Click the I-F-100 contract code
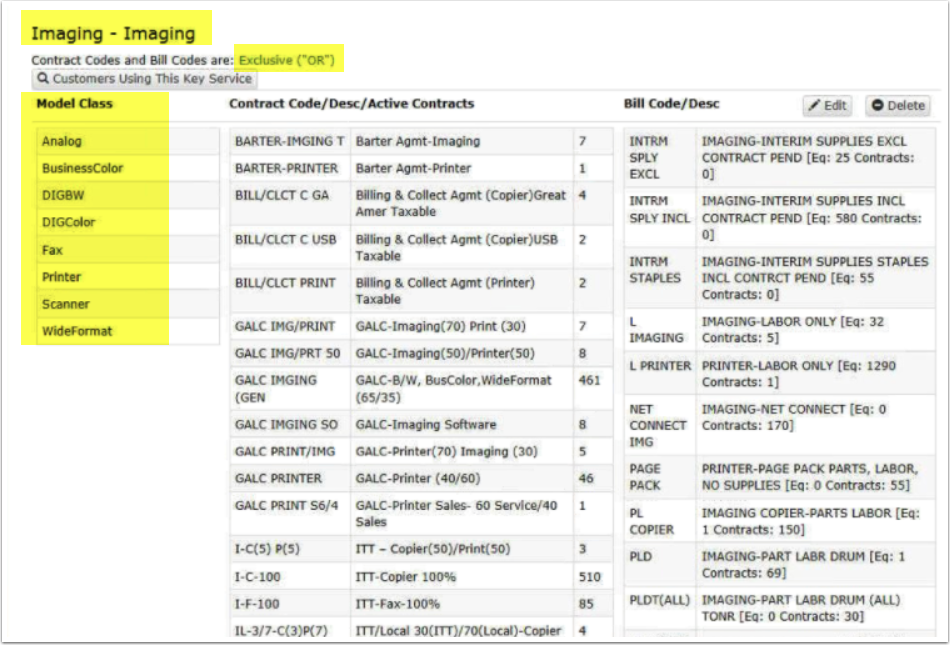Screen dimensions: 950x645 (257, 604)
